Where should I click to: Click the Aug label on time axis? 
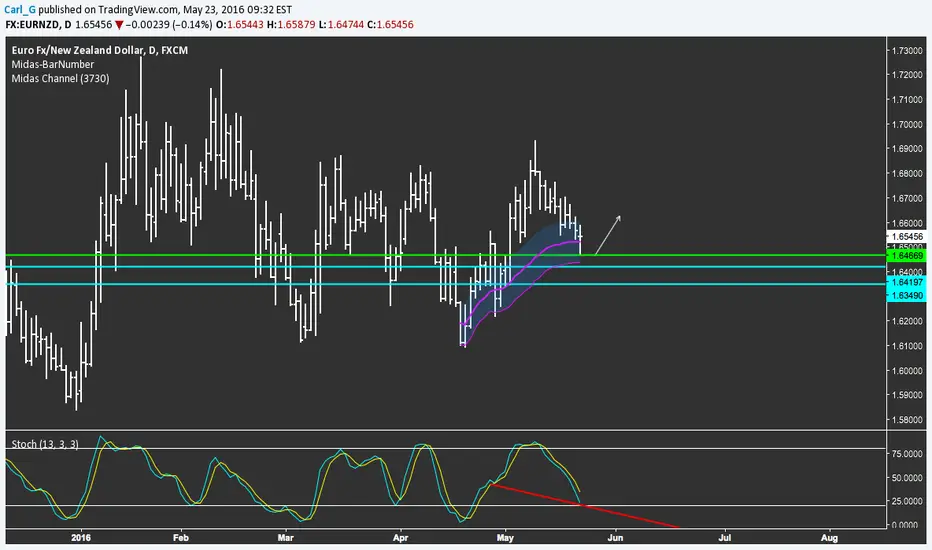(829, 538)
